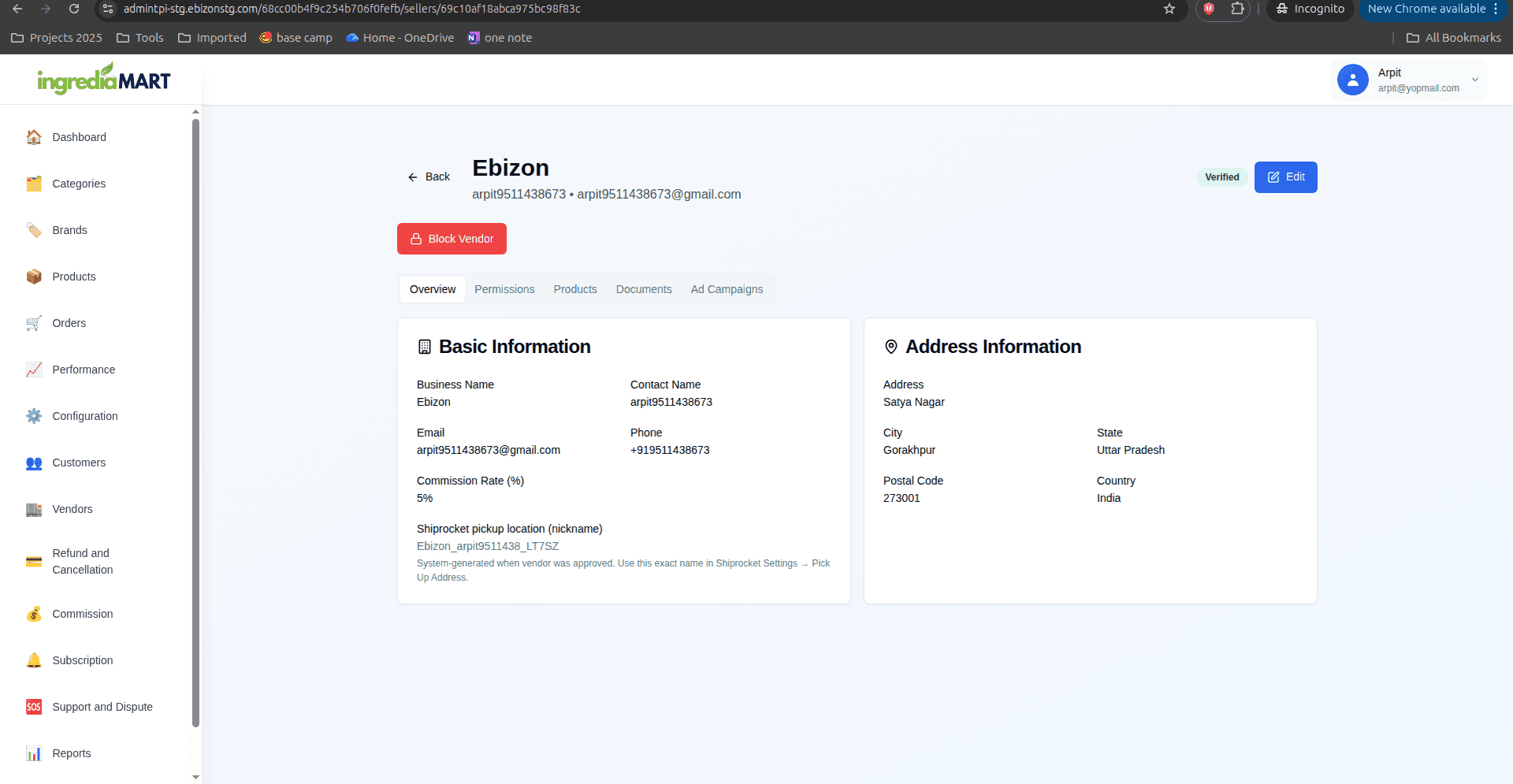Click the Ebizon_arpit9511438_LT7SZ pickup nickname
The height and width of the screenshot is (784, 1513).
click(x=488, y=546)
